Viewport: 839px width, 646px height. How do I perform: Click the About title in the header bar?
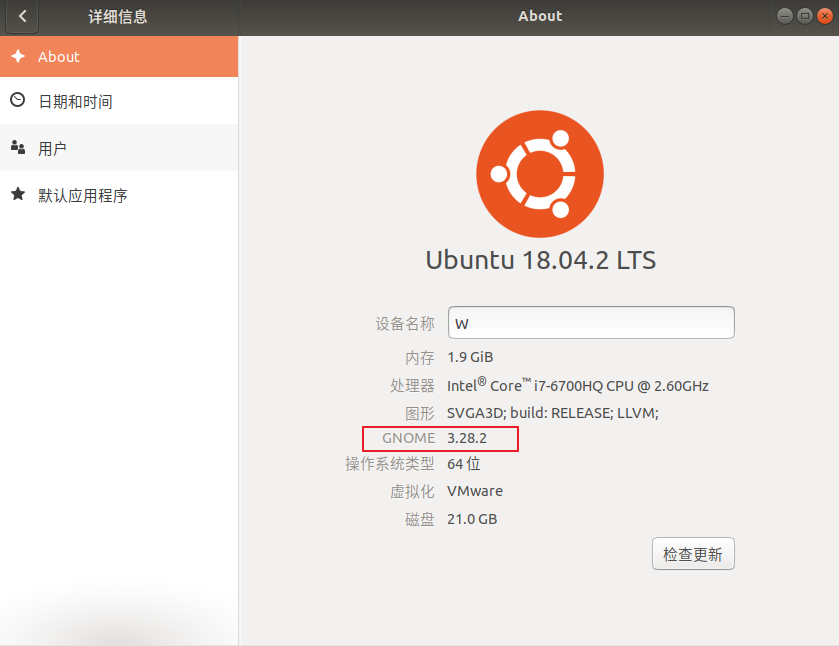pyautogui.click(x=540, y=16)
